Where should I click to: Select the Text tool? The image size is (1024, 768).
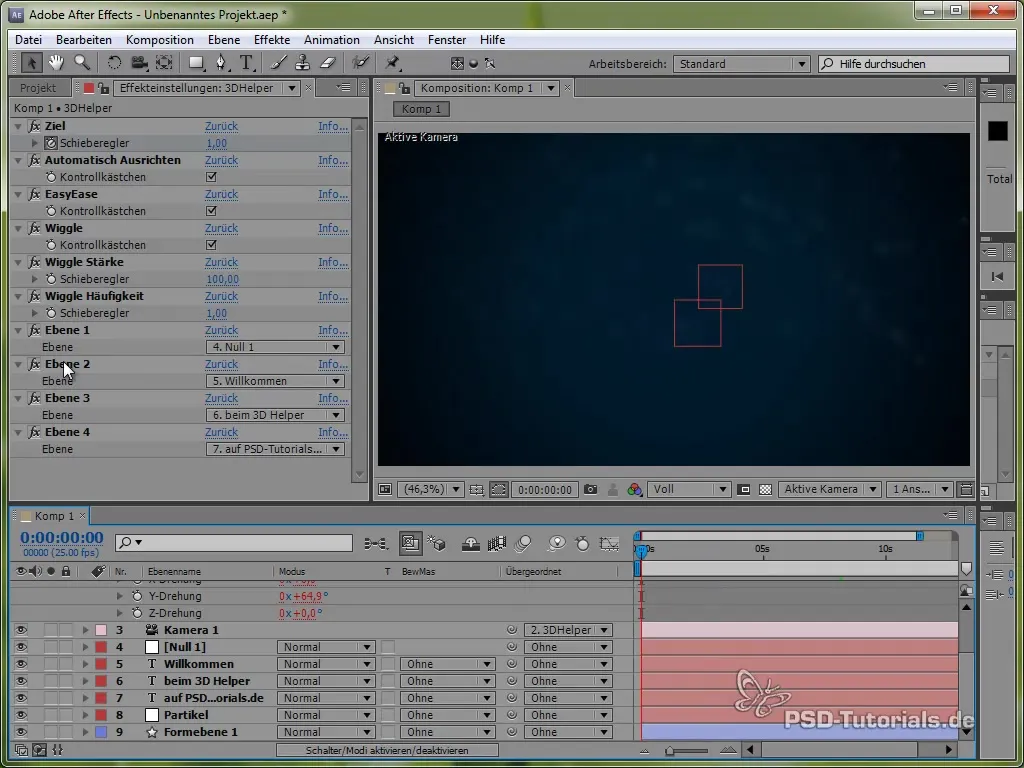pos(246,63)
